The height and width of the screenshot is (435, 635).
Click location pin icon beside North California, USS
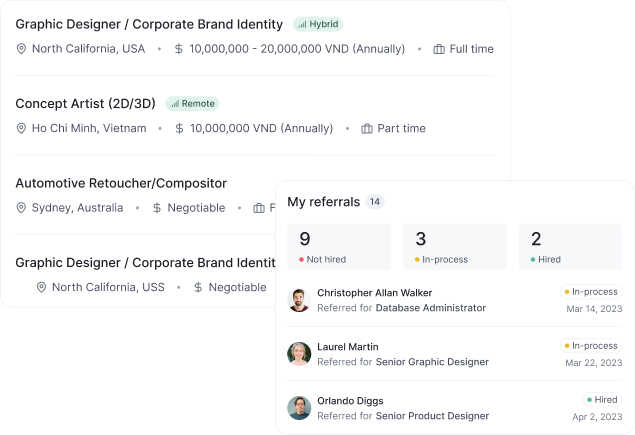[x=42, y=287]
